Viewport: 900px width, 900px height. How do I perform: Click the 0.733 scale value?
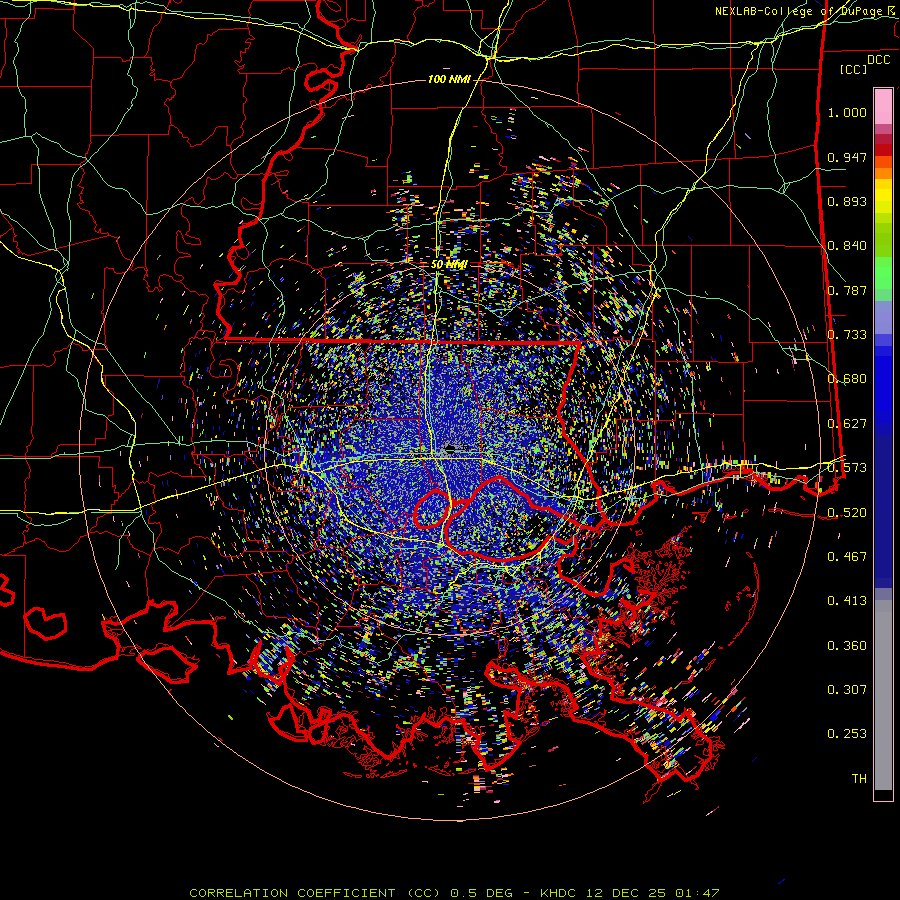pos(847,335)
